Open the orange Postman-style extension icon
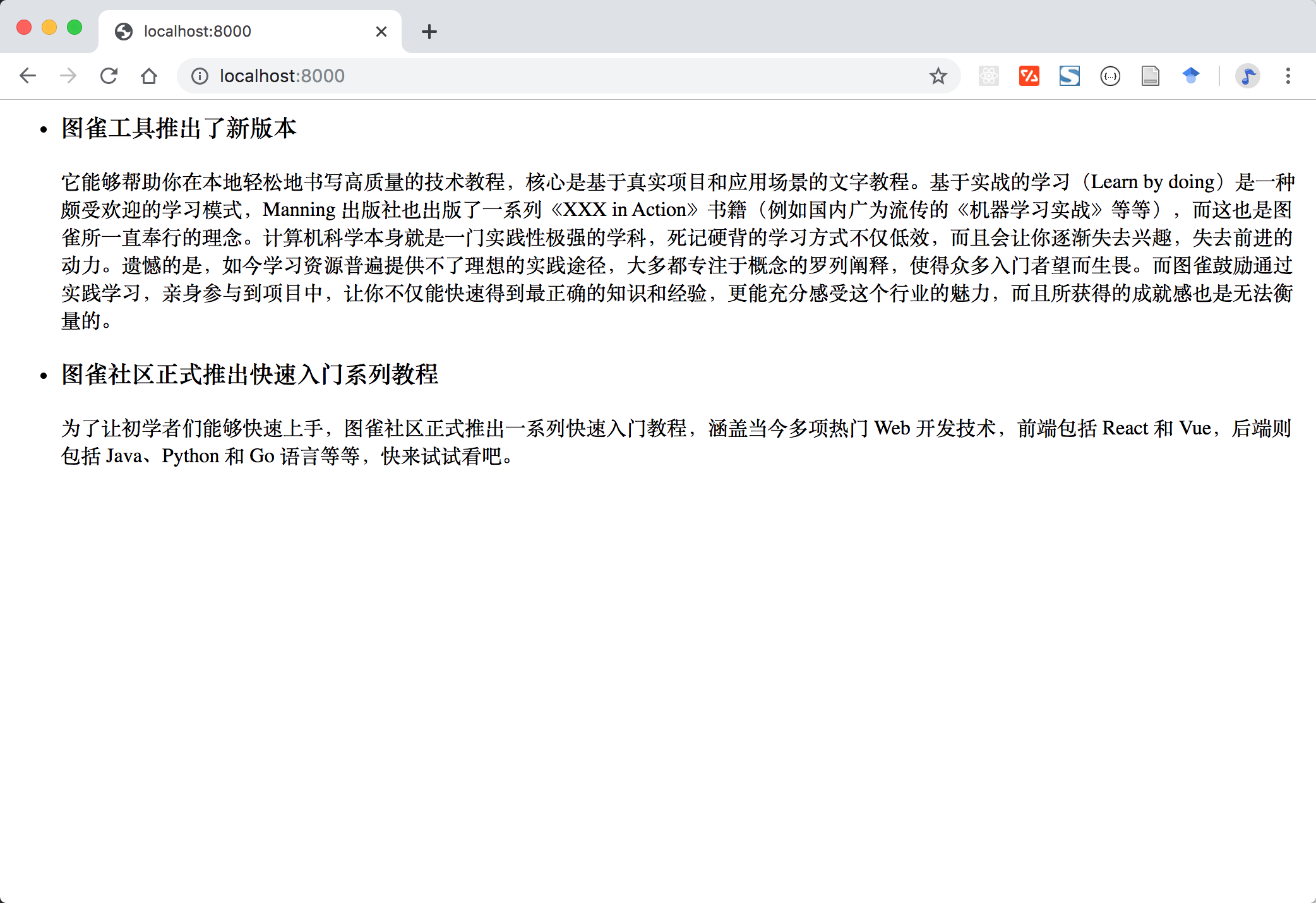This screenshot has height=903, width=1316. (1029, 76)
